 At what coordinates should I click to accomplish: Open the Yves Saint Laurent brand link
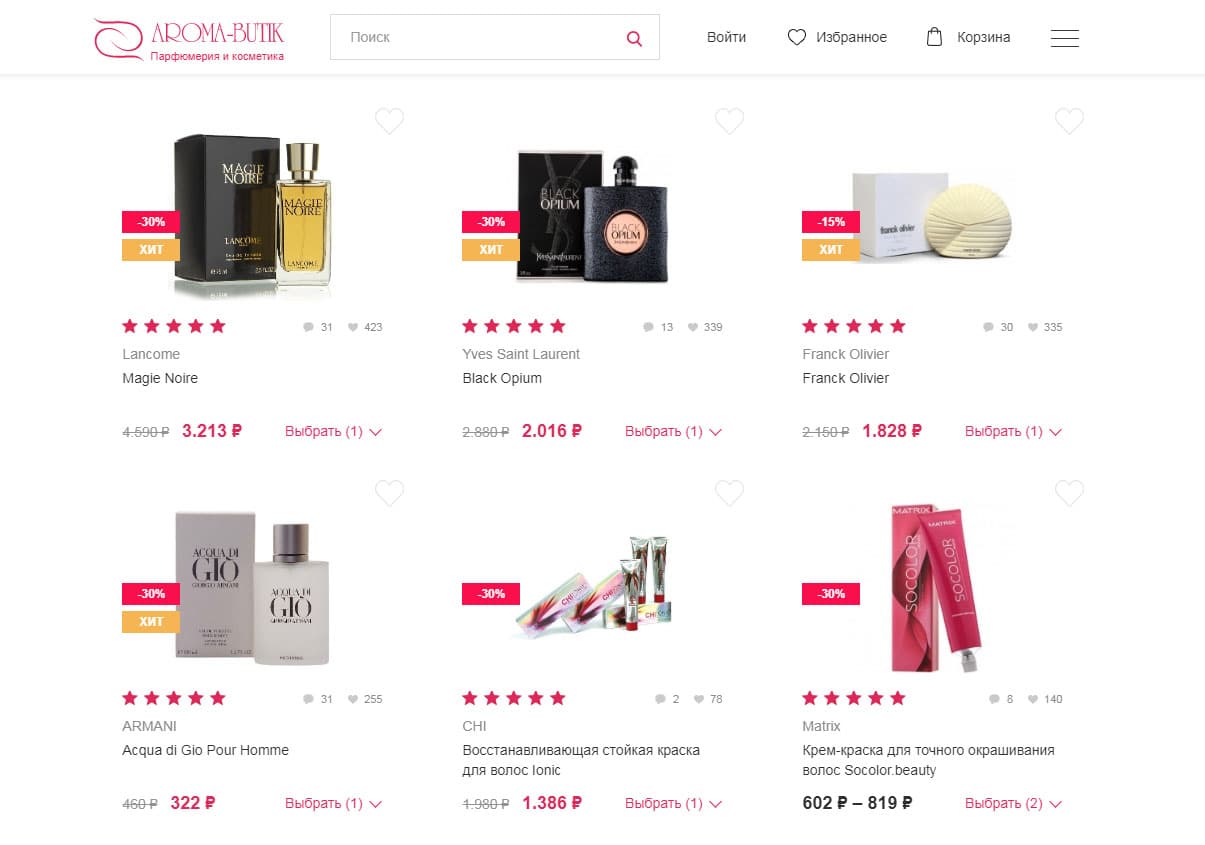pyautogui.click(x=521, y=354)
